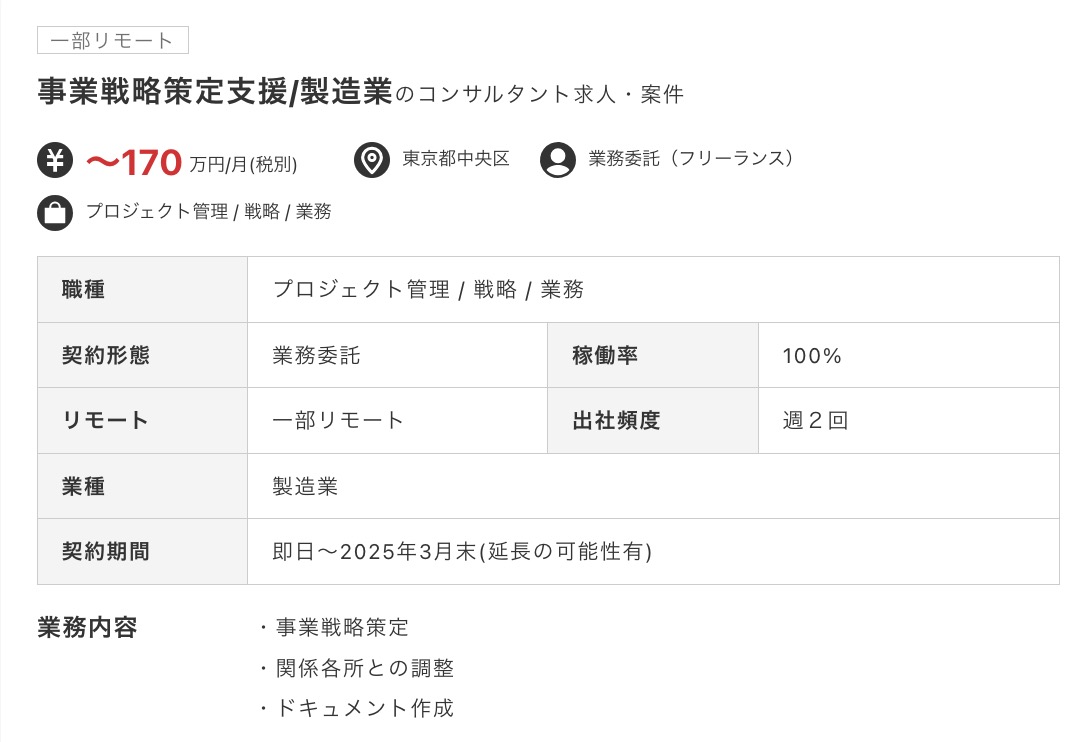Click 東京都中央区 location text
1088x742 pixels.
click(x=456, y=159)
